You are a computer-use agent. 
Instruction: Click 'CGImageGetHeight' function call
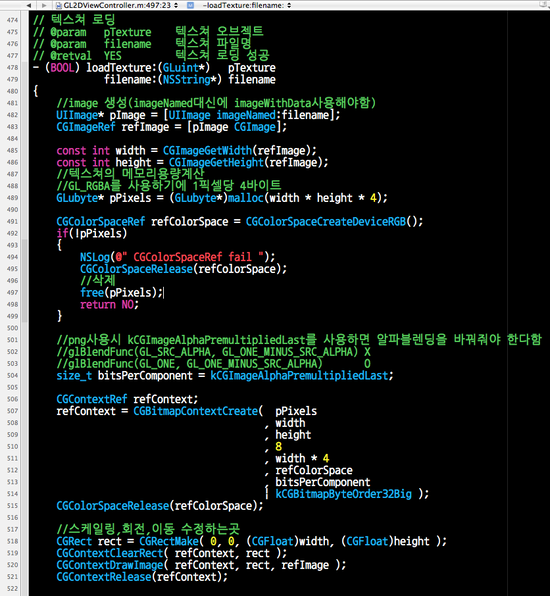(216, 162)
